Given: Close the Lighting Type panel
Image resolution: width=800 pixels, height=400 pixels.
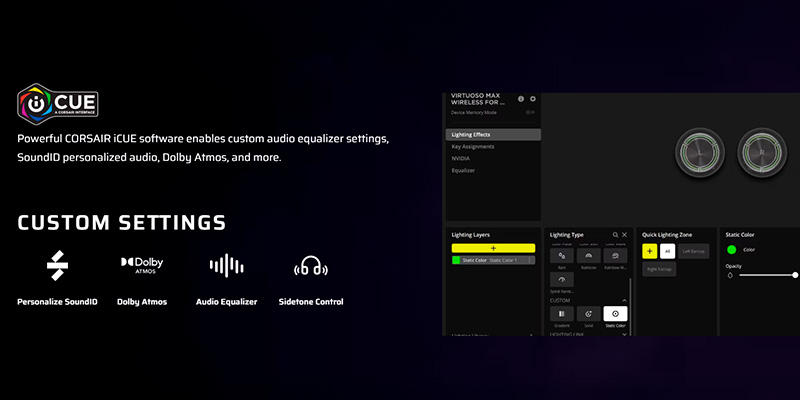Looking at the screenshot, I should [624, 235].
